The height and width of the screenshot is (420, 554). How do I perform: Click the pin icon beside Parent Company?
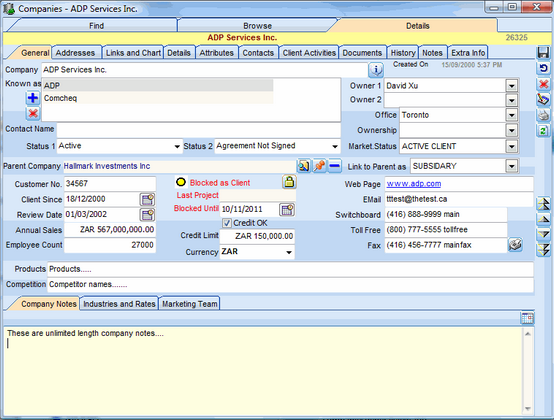click(x=319, y=166)
